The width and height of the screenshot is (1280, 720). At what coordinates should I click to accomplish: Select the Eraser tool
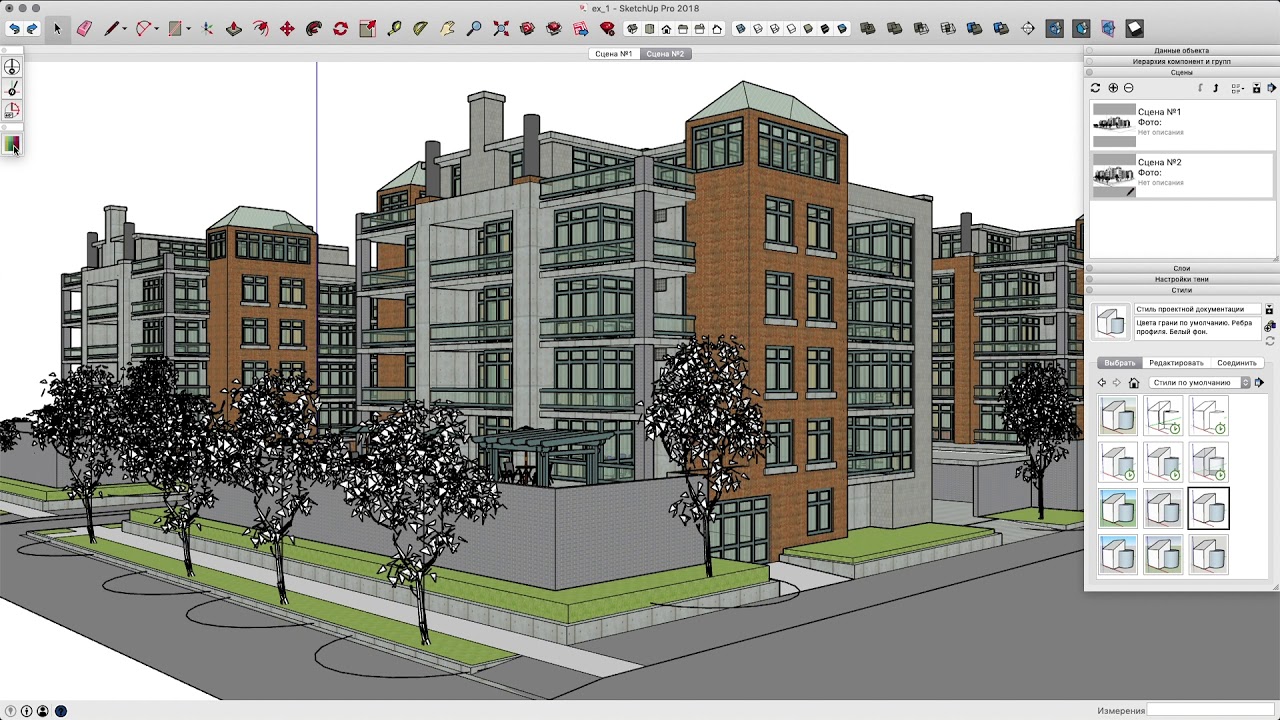[x=84, y=29]
